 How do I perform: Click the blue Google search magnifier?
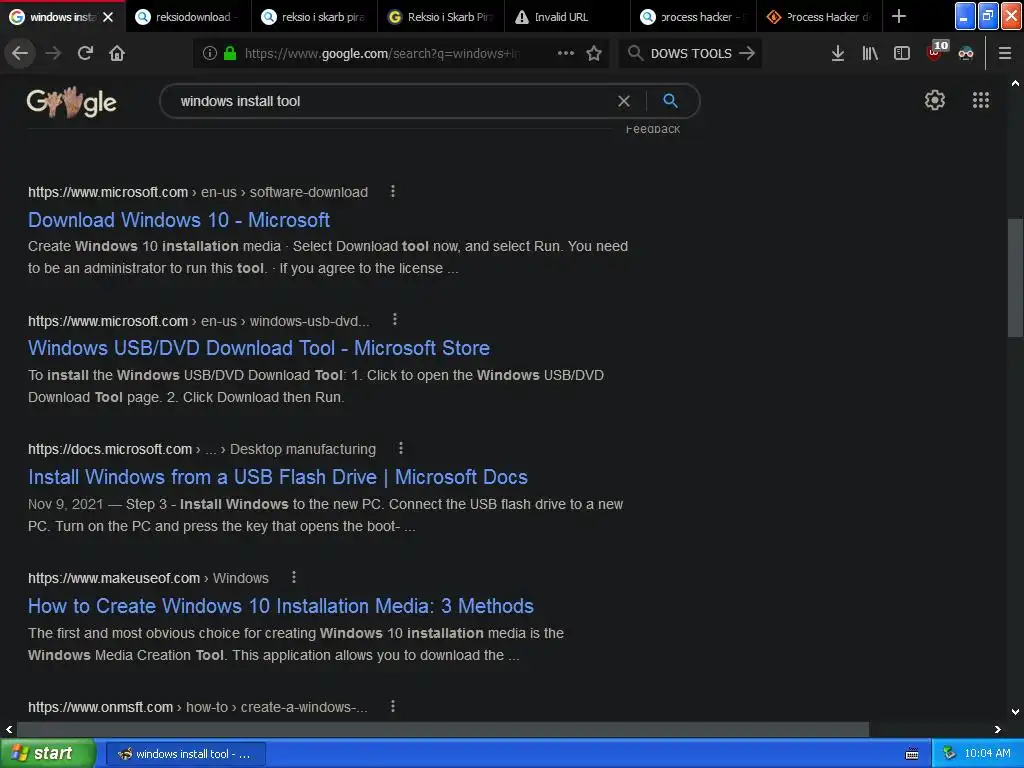(670, 101)
